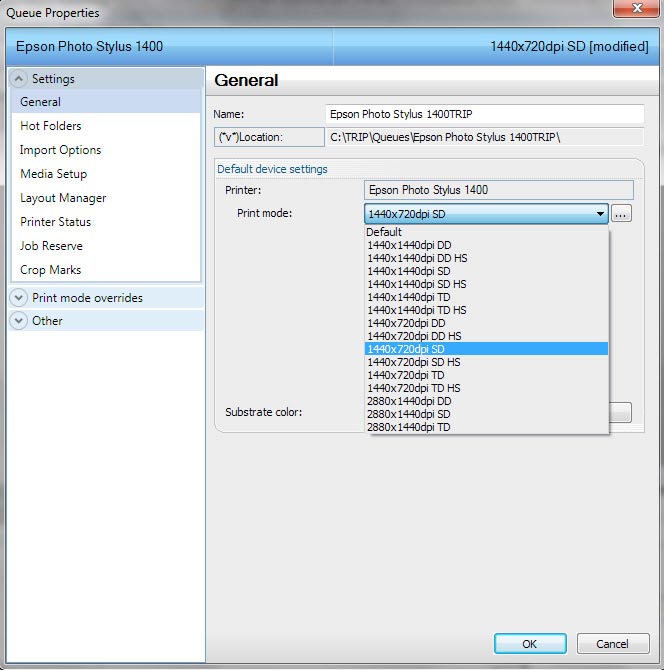Close the Queue Properties window
The image size is (664, 670).
pyautogui.click(x=636, y=10)
